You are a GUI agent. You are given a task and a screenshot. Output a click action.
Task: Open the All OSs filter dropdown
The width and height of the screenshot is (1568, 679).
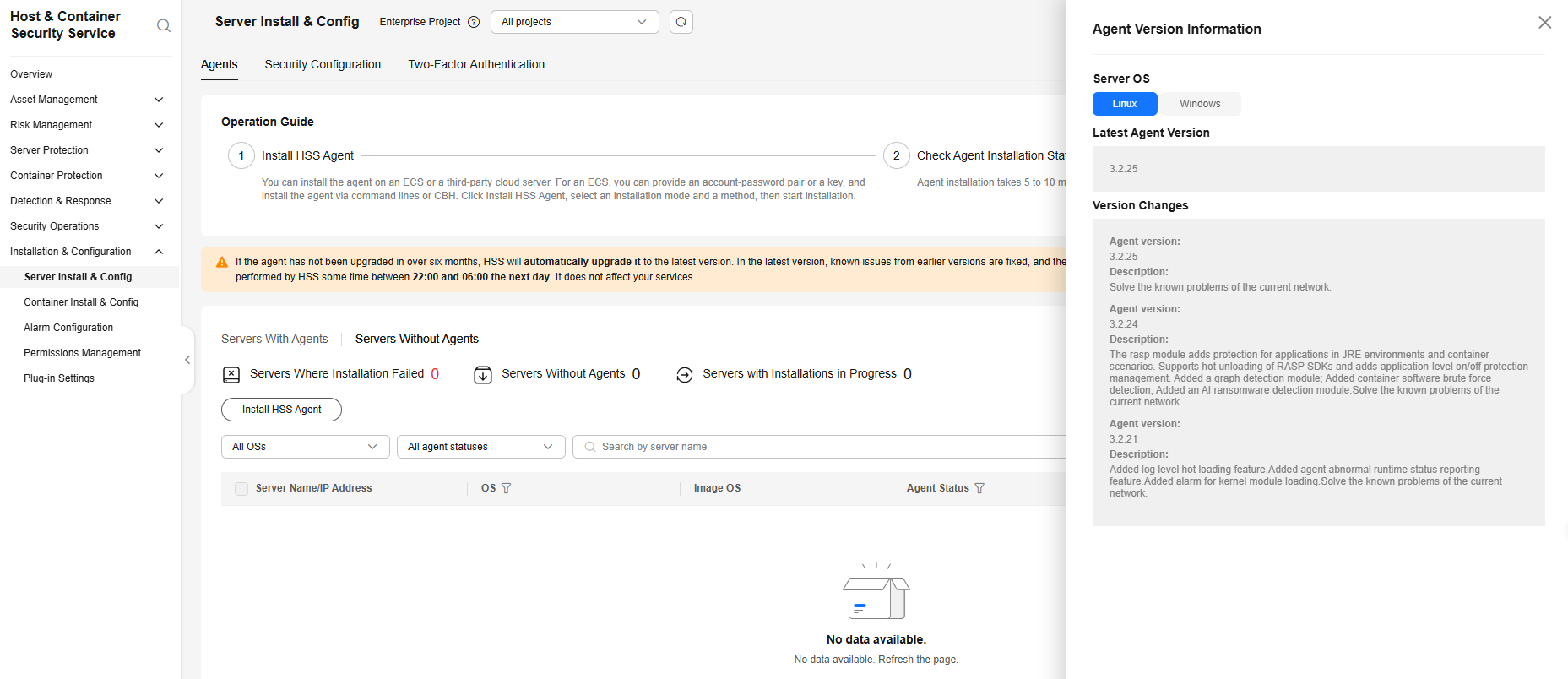pyautogui.click(x=305, y=447)
